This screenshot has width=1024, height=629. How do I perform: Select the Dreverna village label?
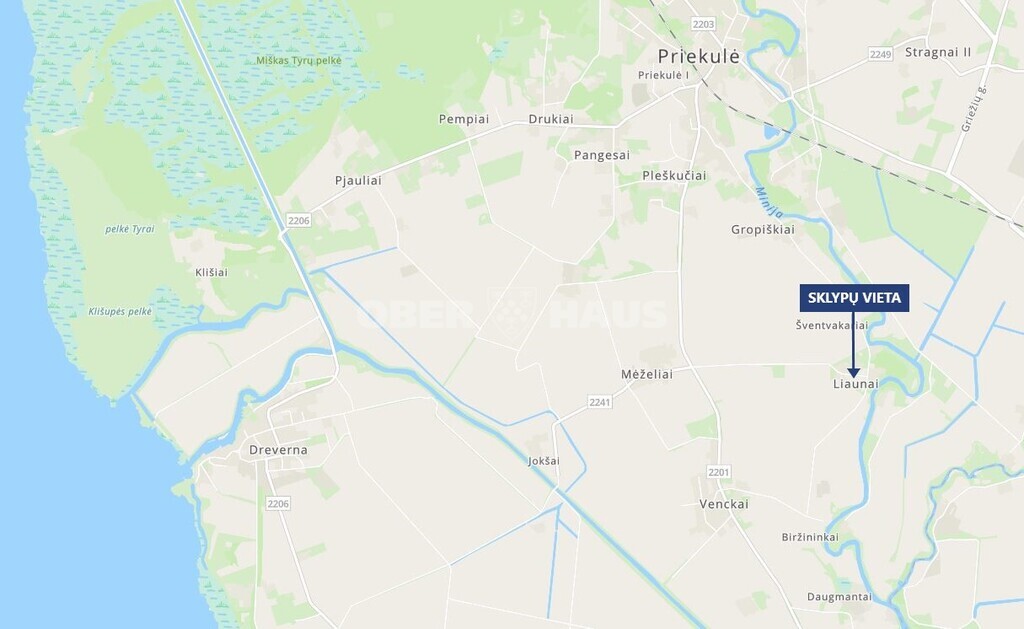click(x=278, y=450)
